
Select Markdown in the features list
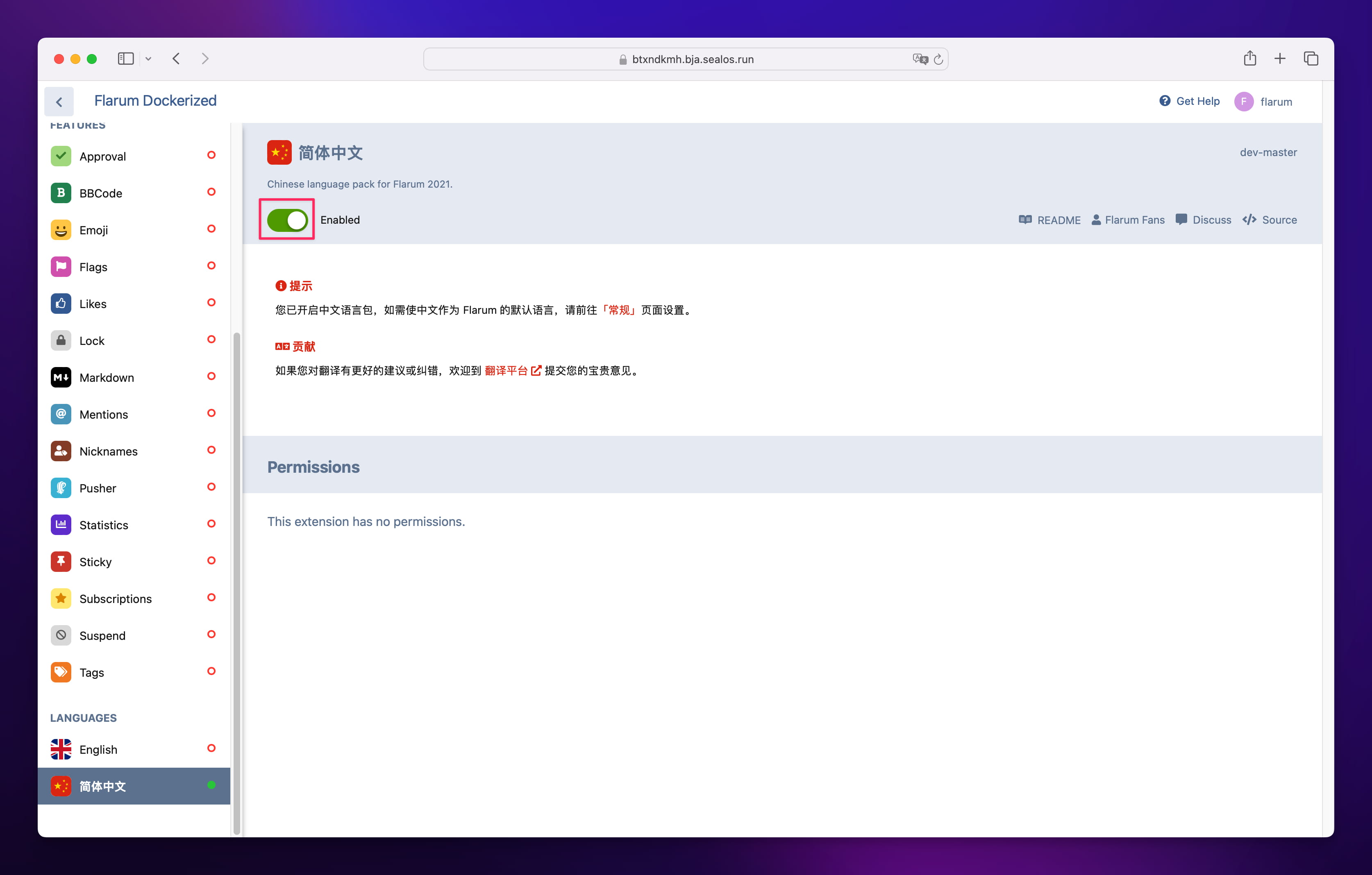tap(134, 377)
